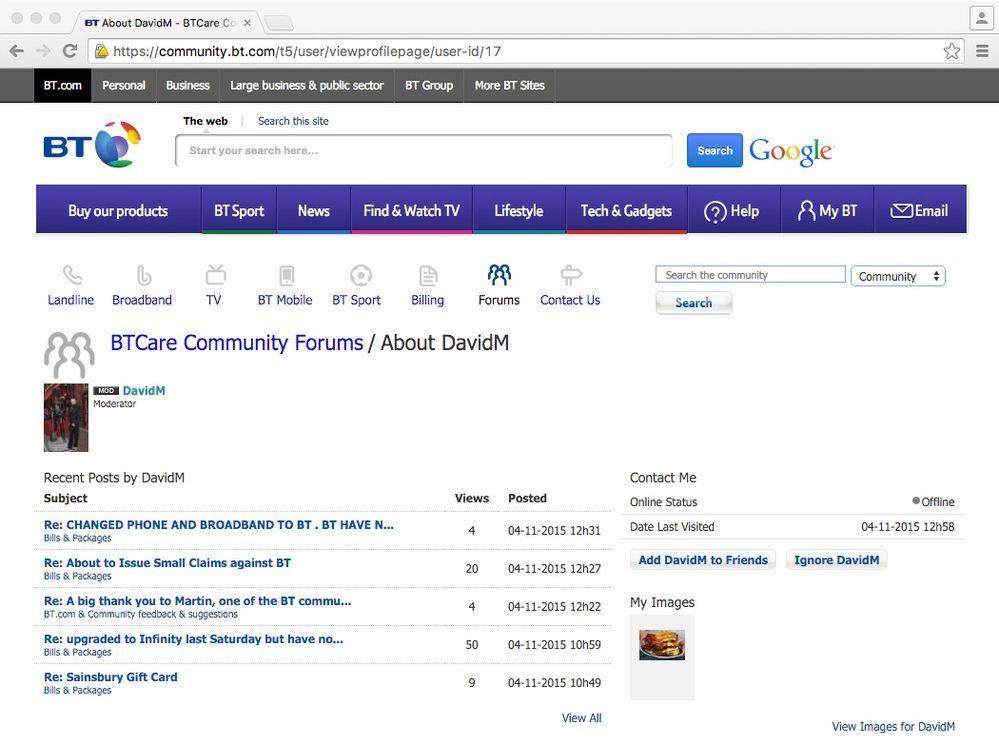Open Find & Watch TV menu

pyautogui.click(x=412, y=210)
